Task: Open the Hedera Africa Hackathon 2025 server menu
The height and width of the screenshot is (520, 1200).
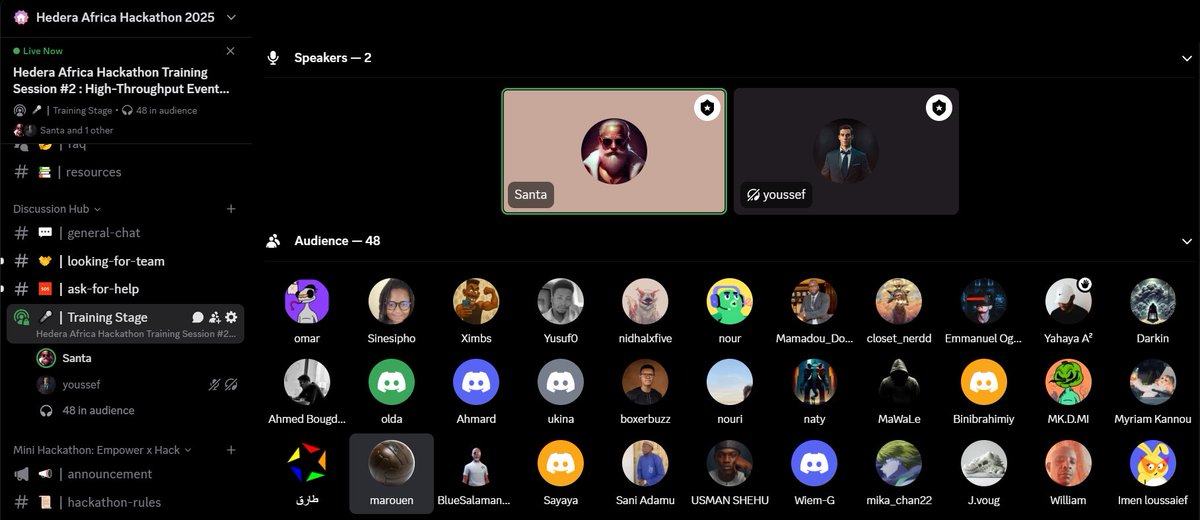Action: point(125,17)
